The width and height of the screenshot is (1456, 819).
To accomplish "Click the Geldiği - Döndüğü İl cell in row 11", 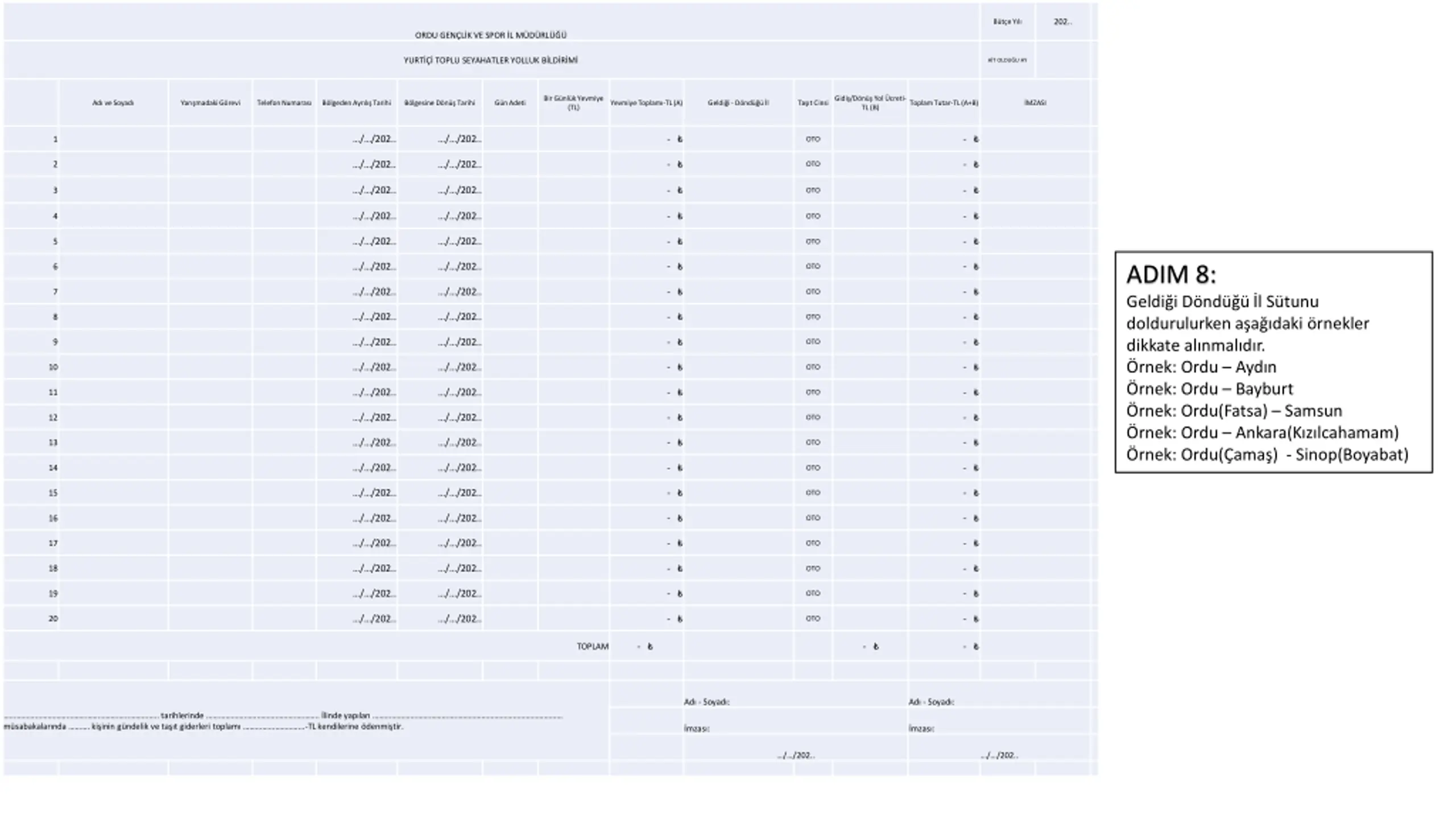I will tap(738, 392).
